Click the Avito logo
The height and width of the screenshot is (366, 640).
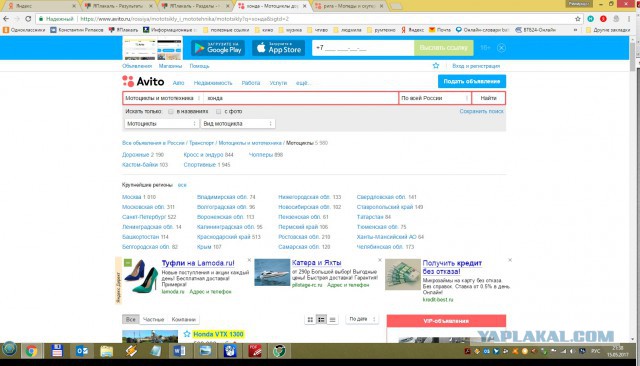143,82
